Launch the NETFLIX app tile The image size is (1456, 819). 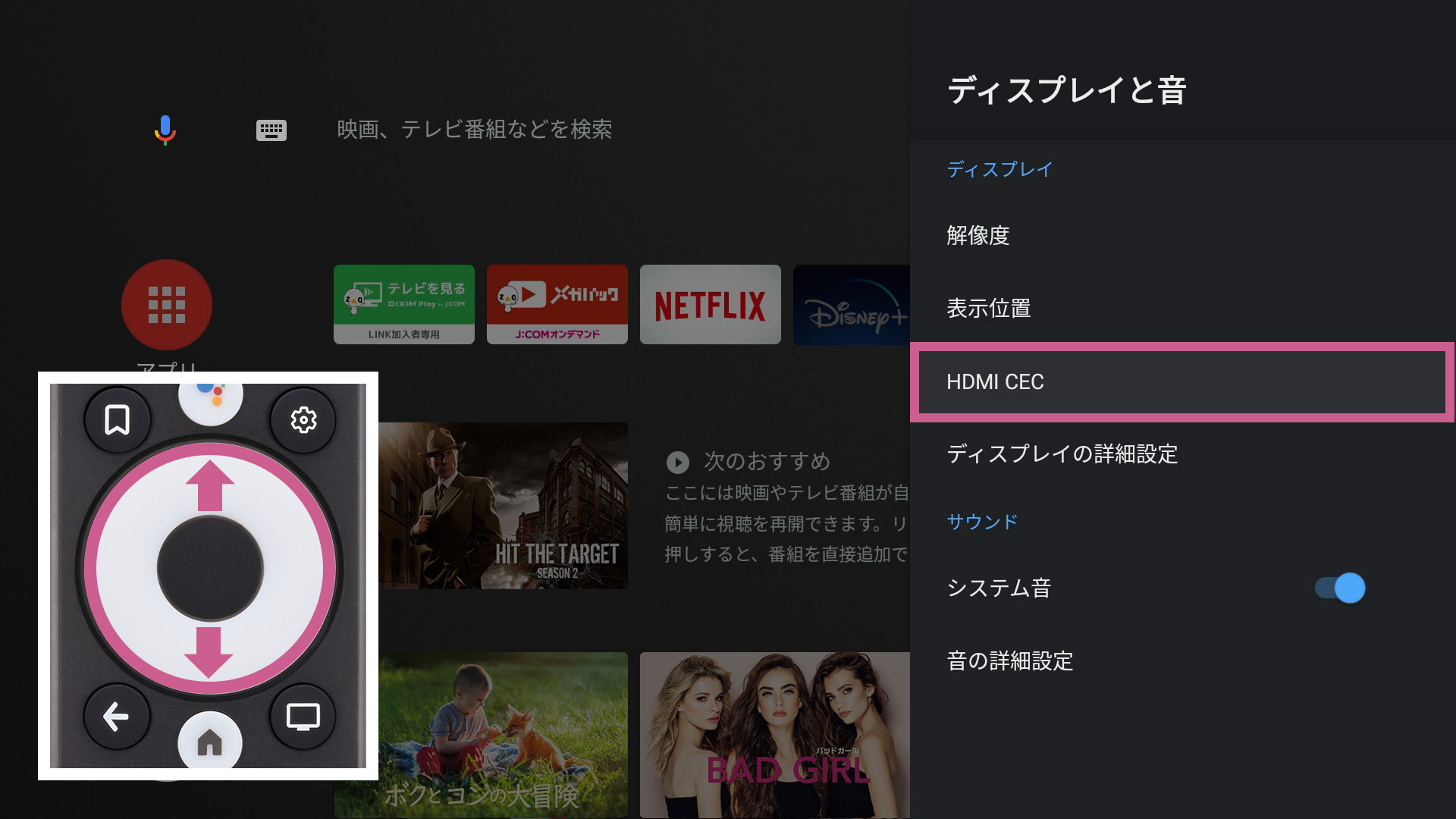coord(711,304)
